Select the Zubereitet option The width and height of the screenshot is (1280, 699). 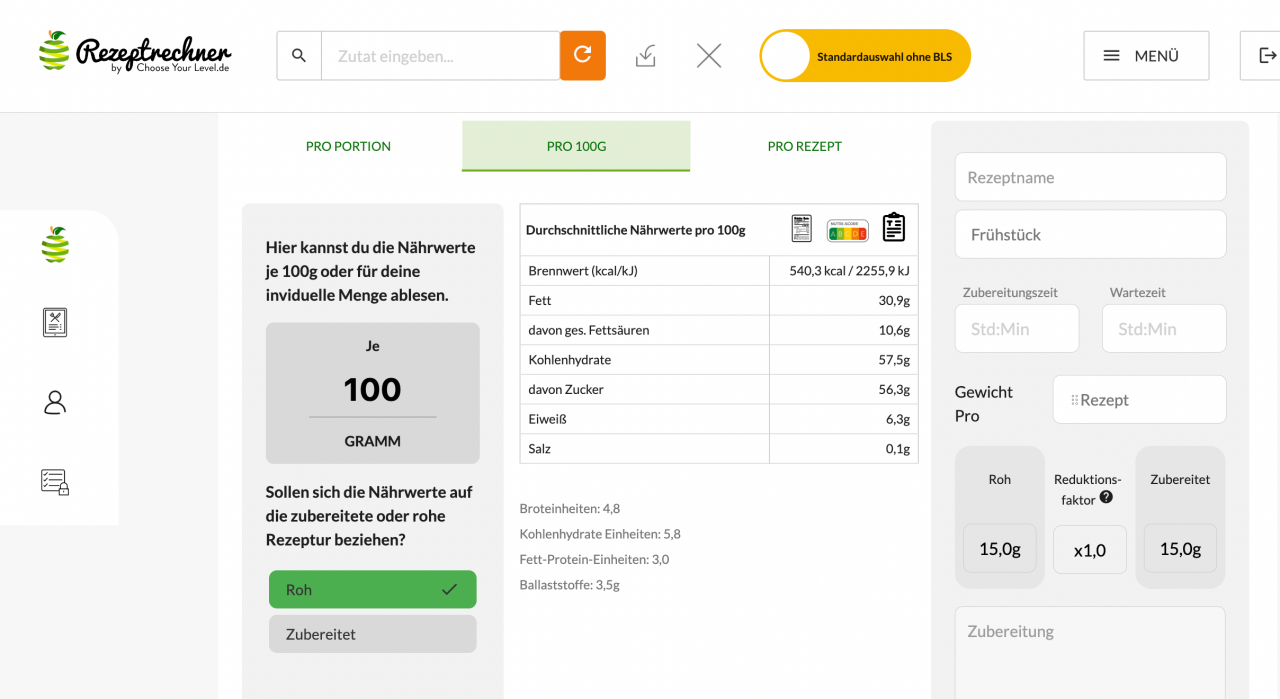pos(372,634)
